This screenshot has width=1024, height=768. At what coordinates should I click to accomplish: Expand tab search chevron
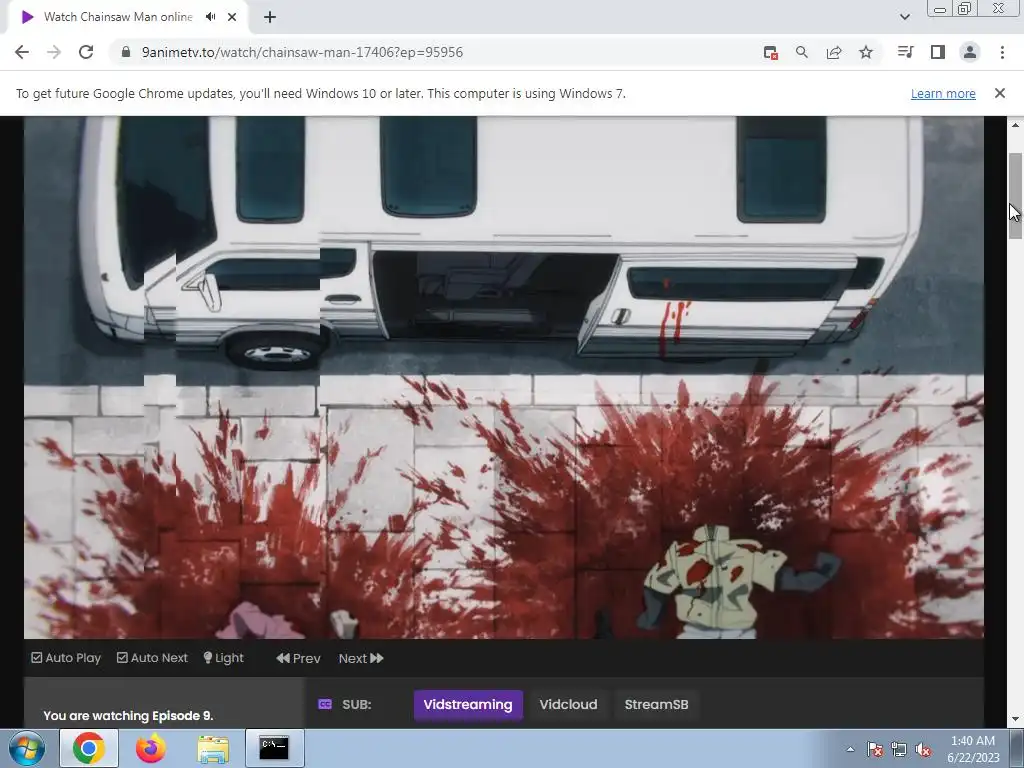[904, 17]
